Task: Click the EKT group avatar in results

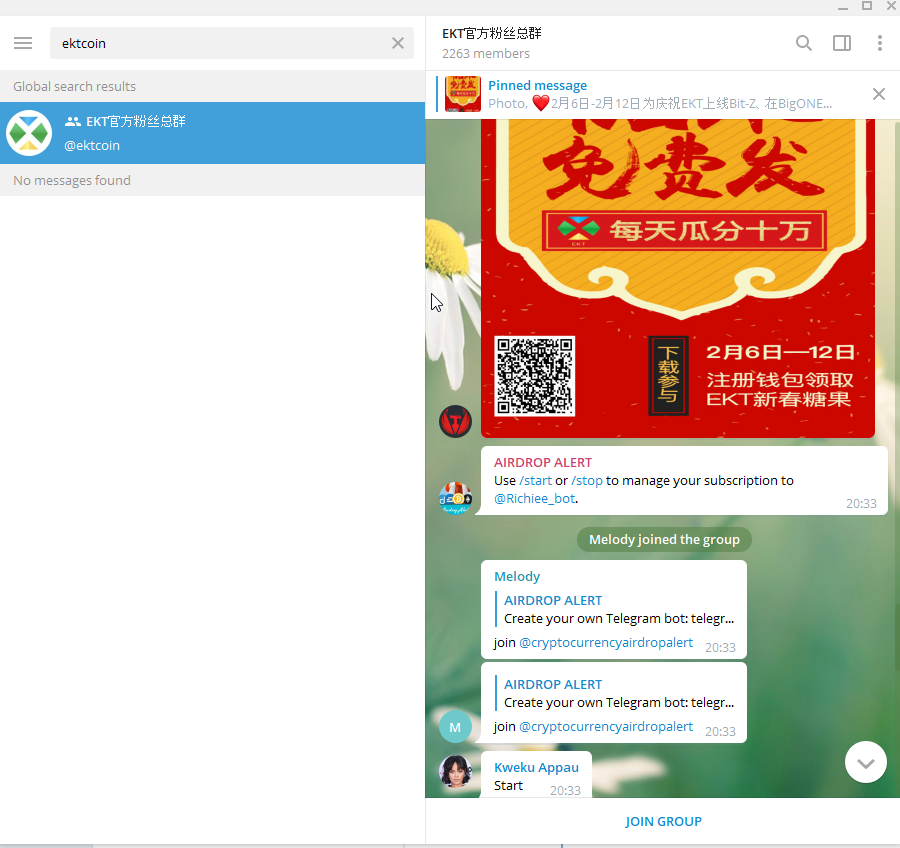Action: click(x=29, y=133)
